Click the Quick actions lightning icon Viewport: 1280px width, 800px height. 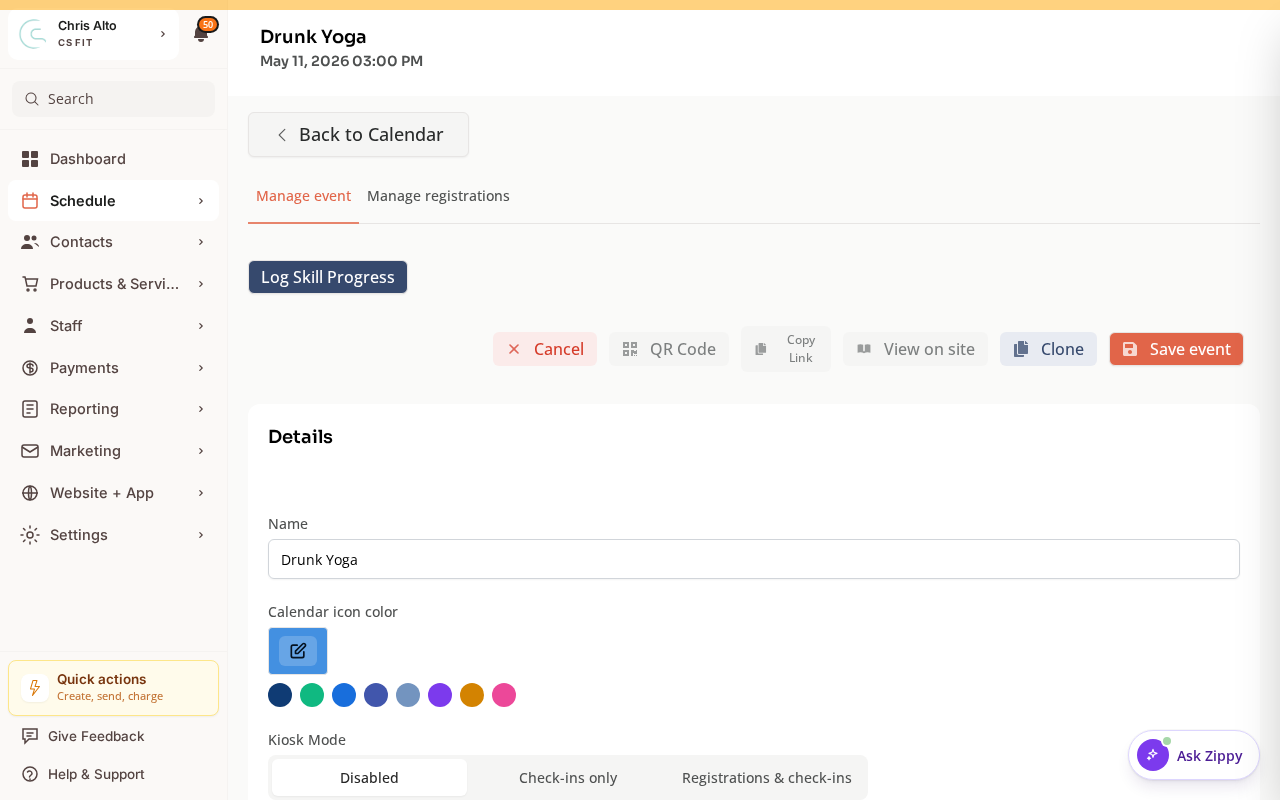(35, 688)
